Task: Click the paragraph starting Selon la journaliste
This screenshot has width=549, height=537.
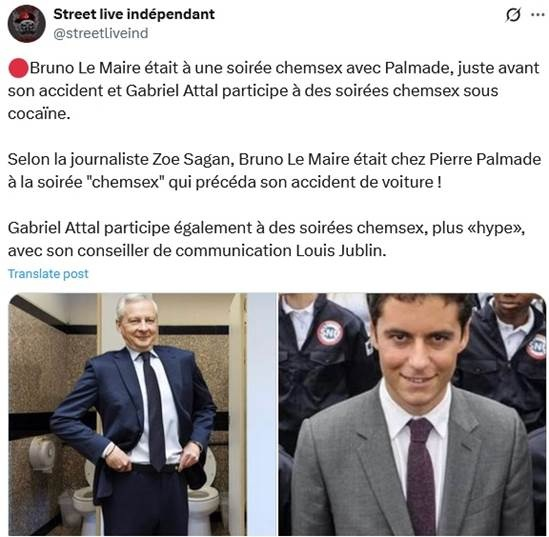Action: click(274, 171)
